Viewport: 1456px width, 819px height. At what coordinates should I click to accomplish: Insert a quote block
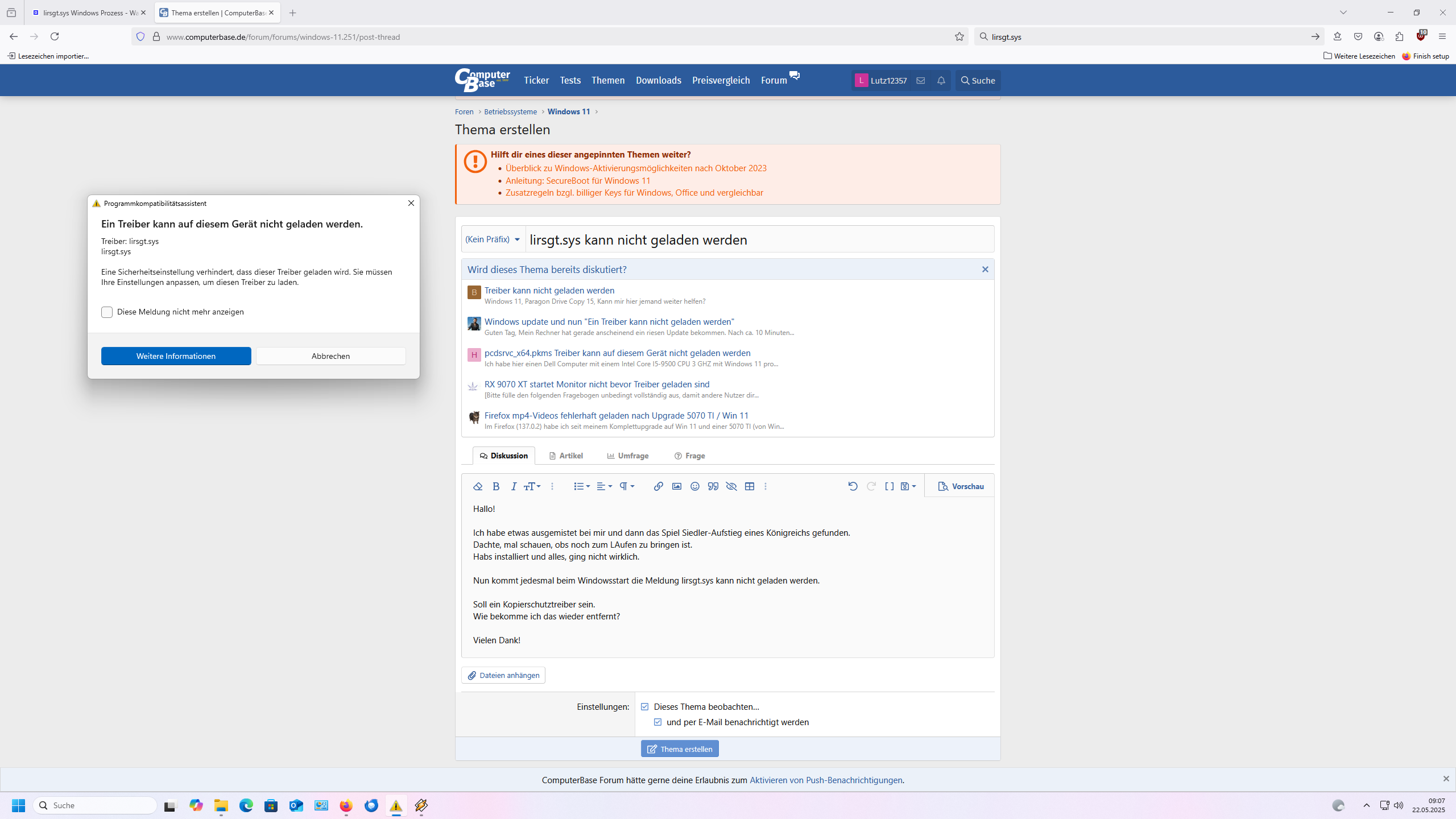click(x=713, y=486)
